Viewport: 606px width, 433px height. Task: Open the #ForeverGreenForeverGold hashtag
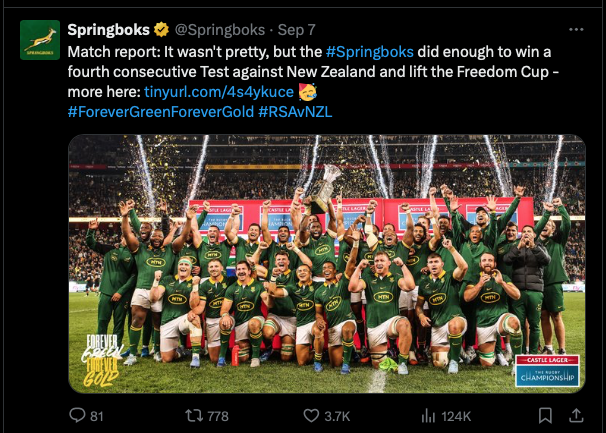pyautogui.click(x=160, y=111)
